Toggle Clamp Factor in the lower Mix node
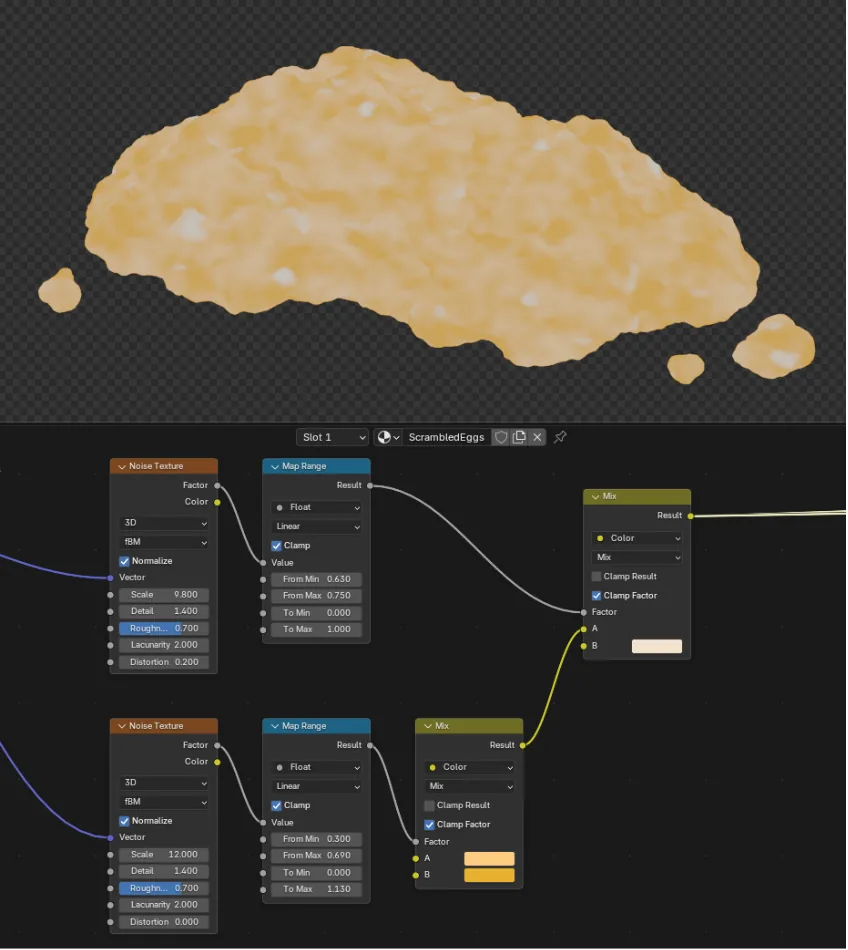Screen dimensions: 848x950 [429, 825]
